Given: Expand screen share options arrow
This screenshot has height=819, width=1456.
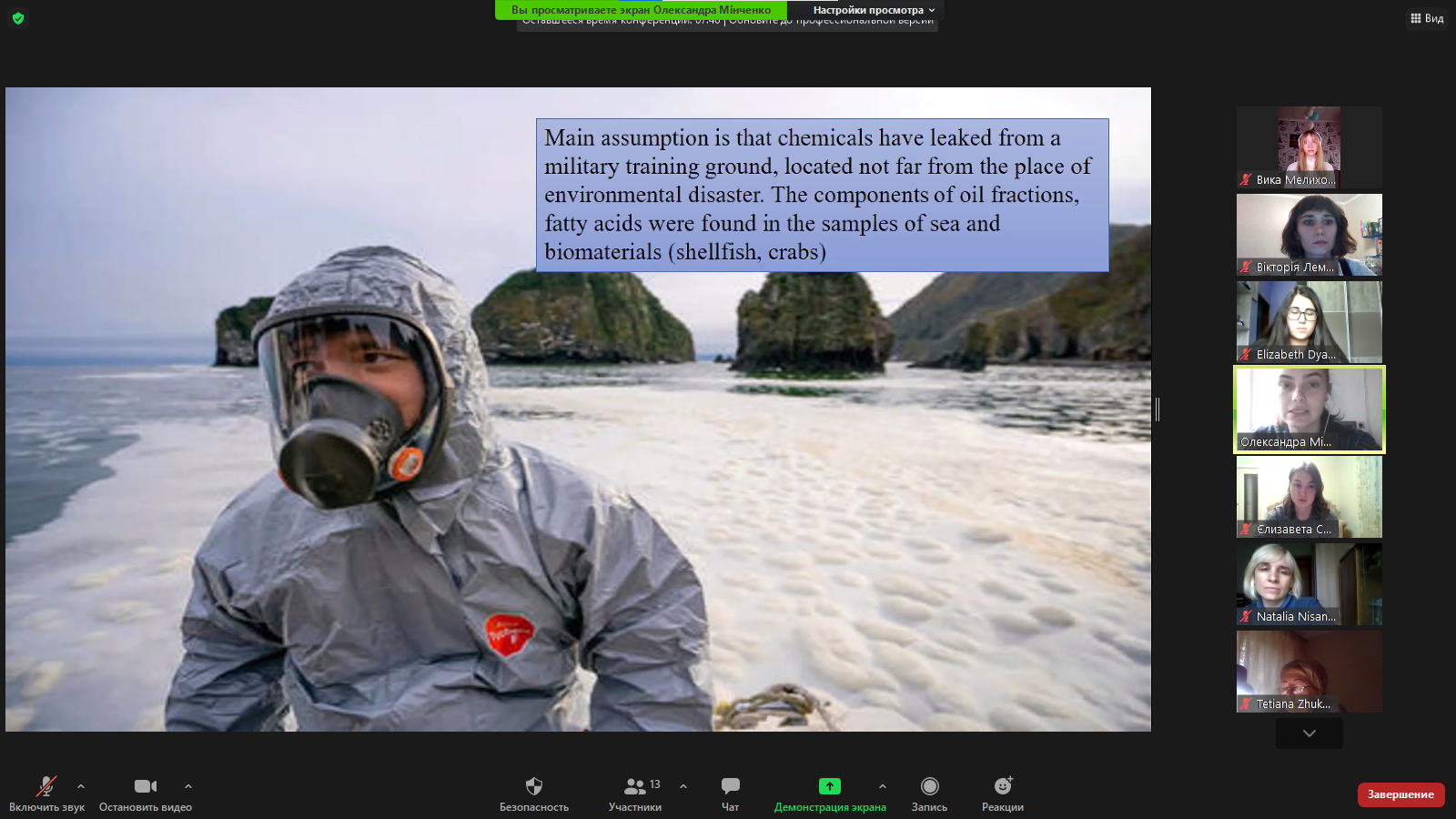Looking at the screenshot, I should tap(882, 786).
